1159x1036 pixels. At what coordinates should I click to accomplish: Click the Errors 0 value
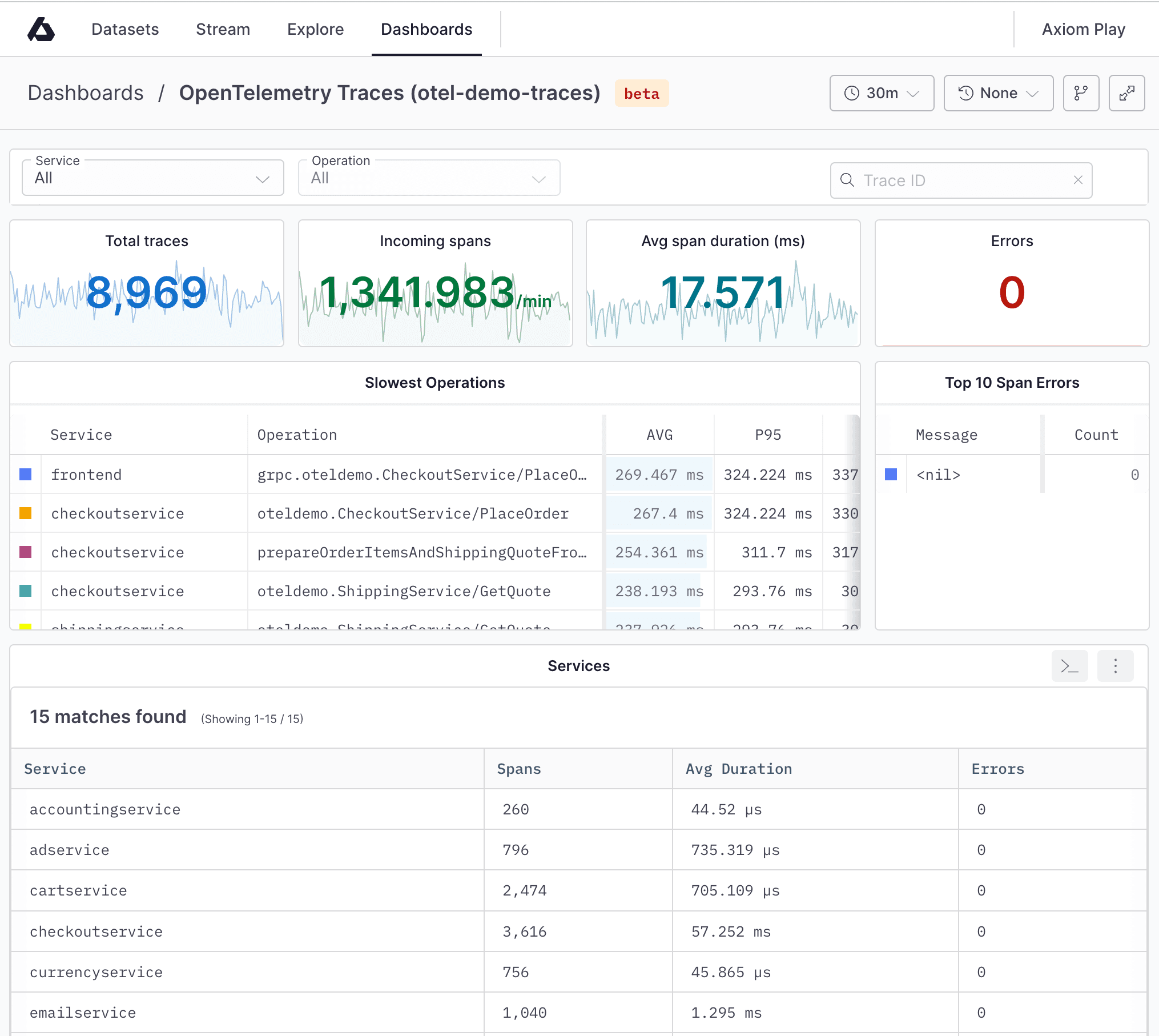coord(1012,292)
